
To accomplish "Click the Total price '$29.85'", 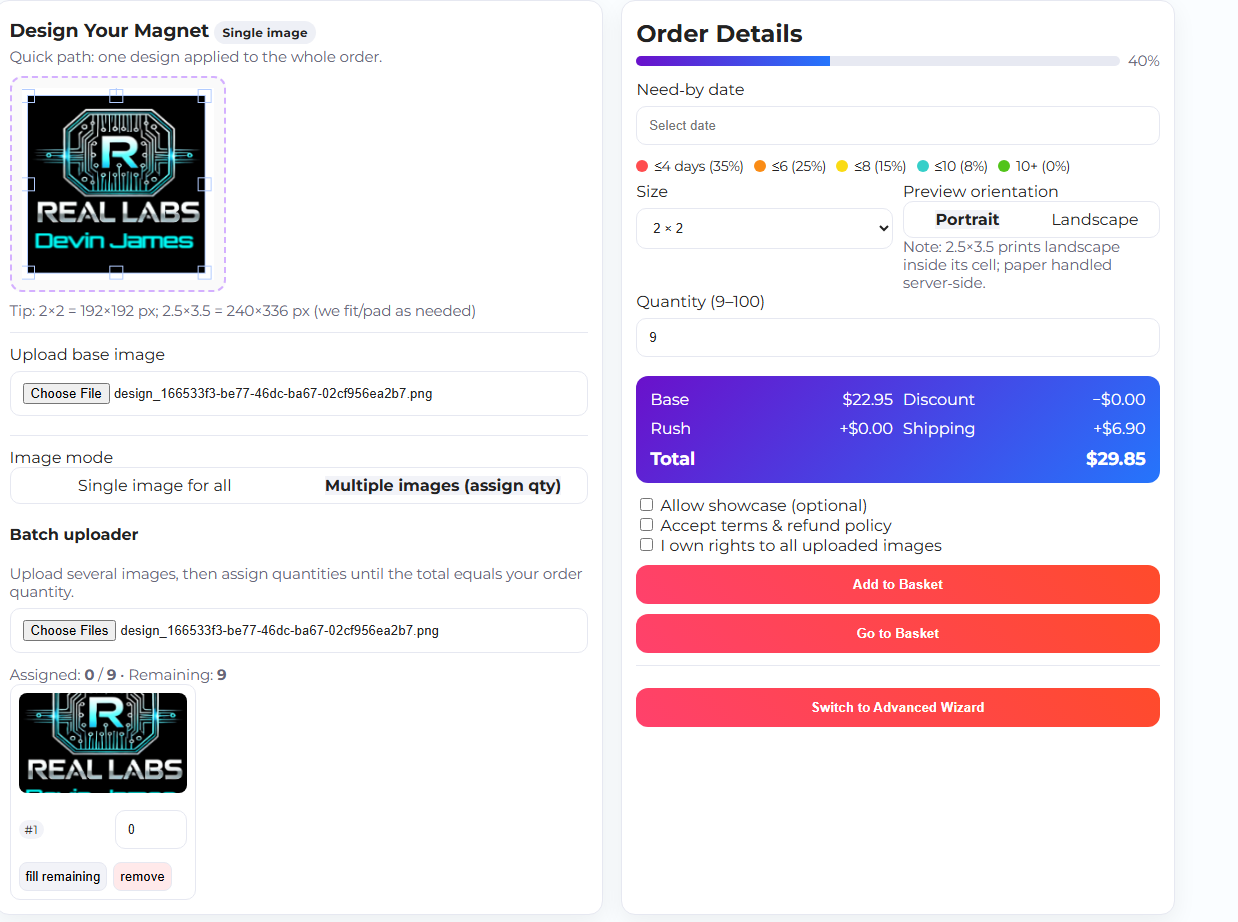I will tap(1116, 459).
